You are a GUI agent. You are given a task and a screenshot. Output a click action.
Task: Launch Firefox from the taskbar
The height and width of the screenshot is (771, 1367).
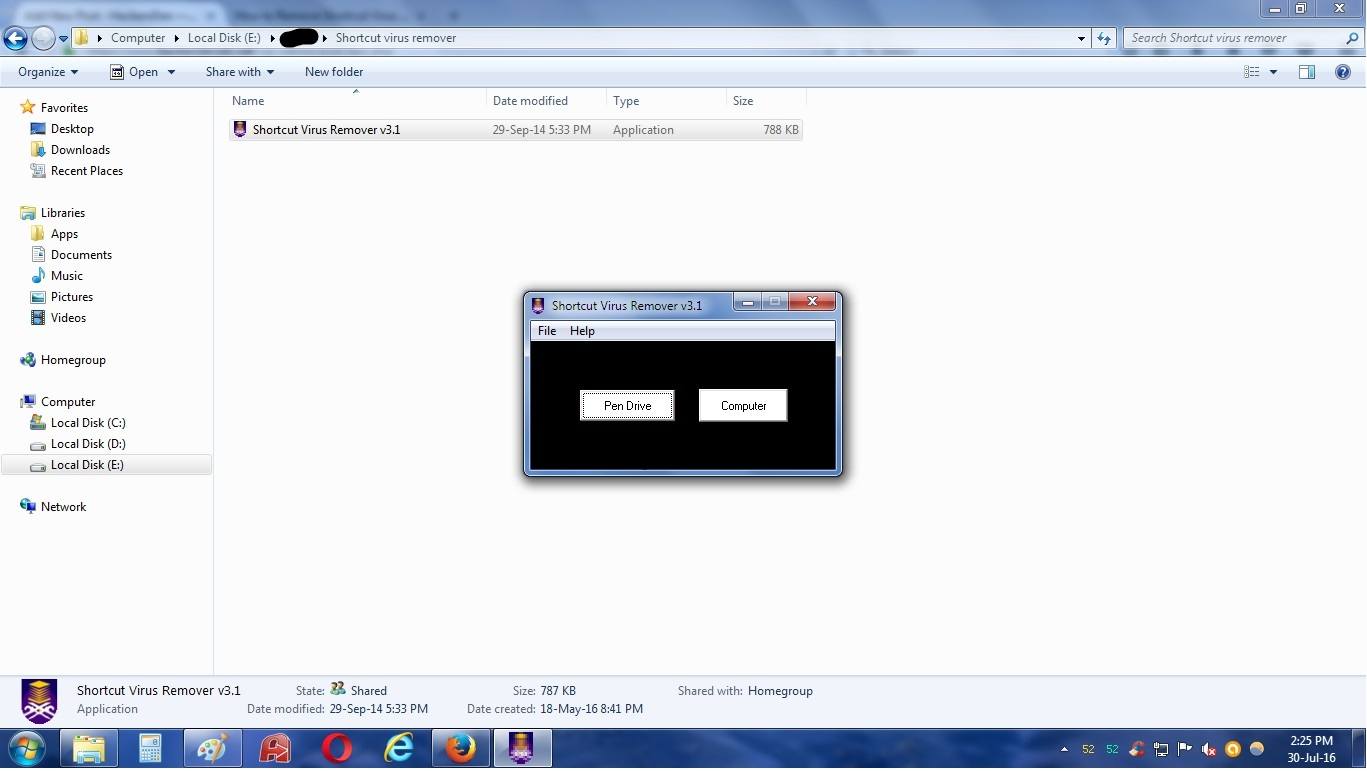pos(460,748)
